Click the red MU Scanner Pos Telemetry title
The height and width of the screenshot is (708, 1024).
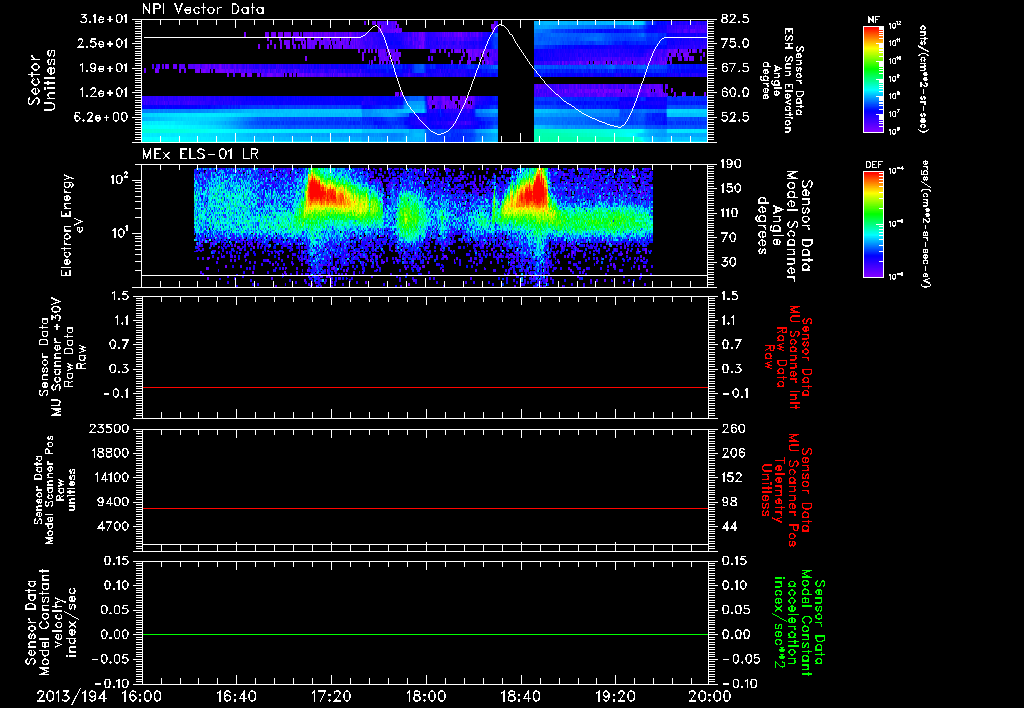(788, 490)
